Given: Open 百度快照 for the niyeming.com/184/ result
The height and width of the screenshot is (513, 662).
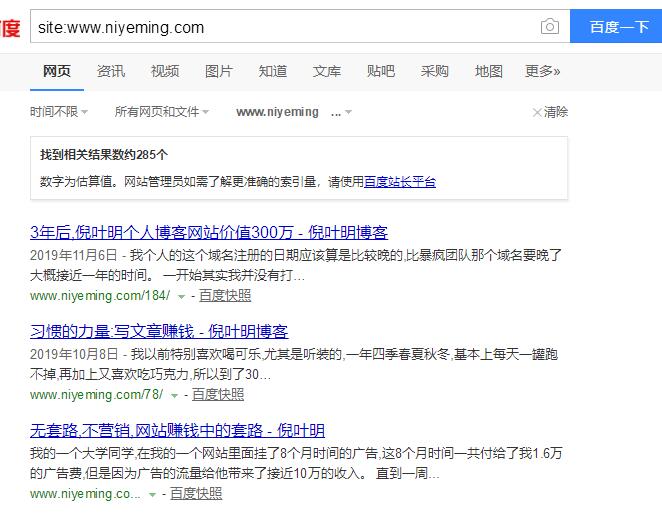Looking at the screenshot, I should point(225,296).
